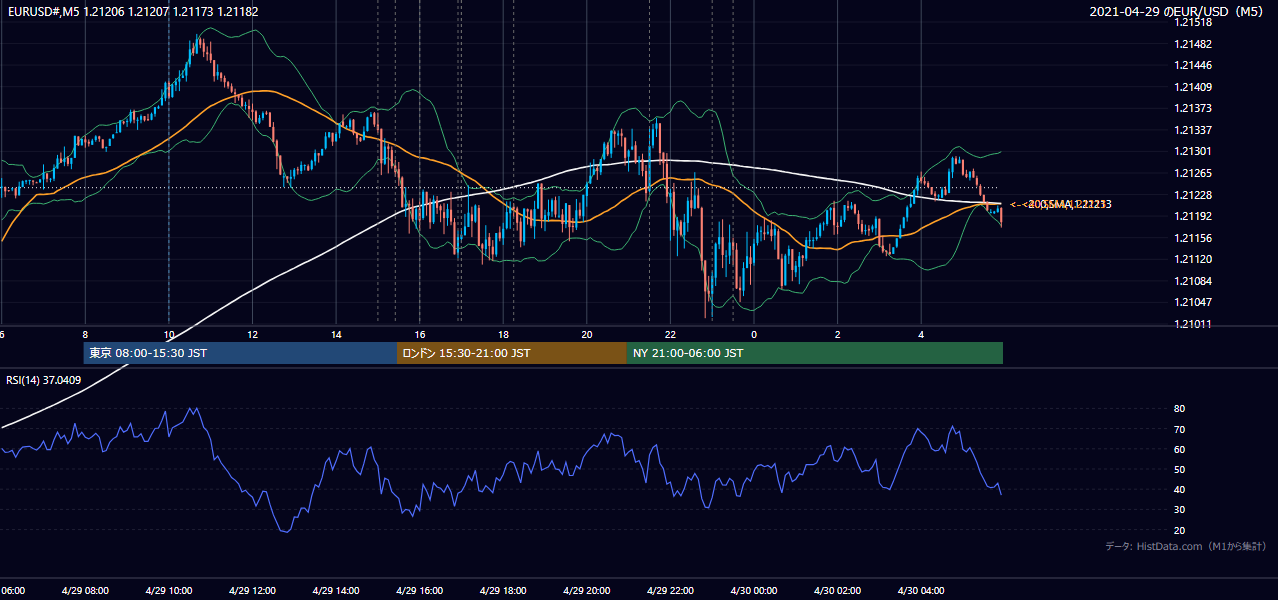Click hour label 14 on price chart axis
Screen dimensions: 1278x600
coord(336,334)
